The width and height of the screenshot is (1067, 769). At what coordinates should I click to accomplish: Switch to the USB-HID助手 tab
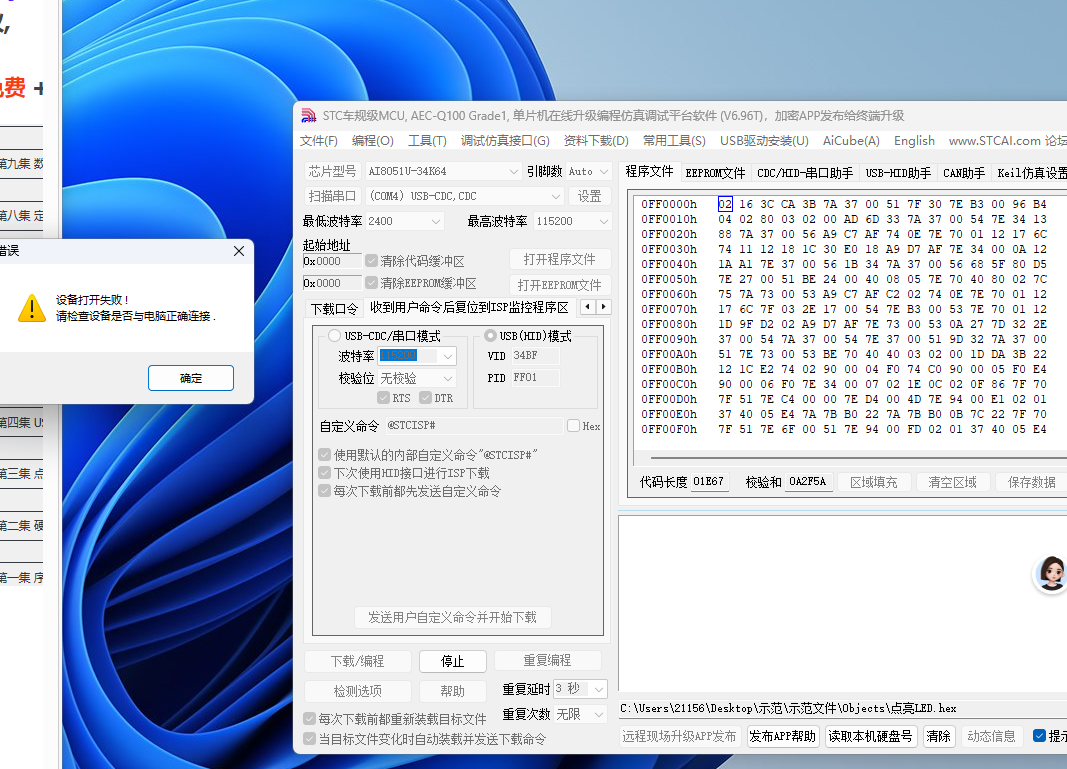tap(897, 171)
